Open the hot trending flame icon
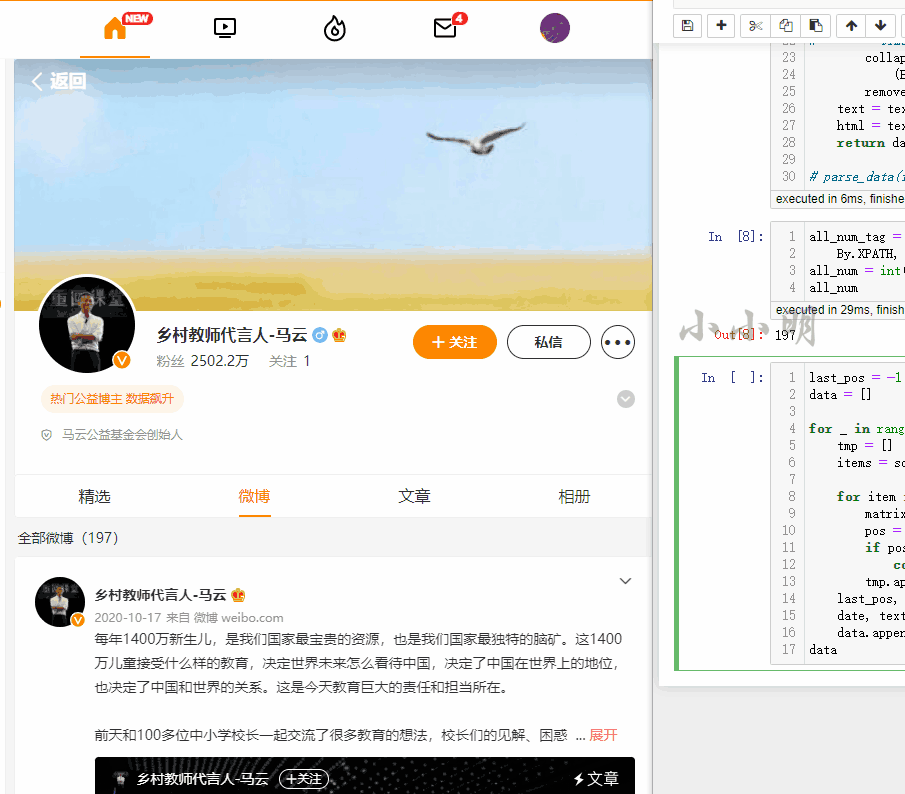 click(x=334, y=28)
